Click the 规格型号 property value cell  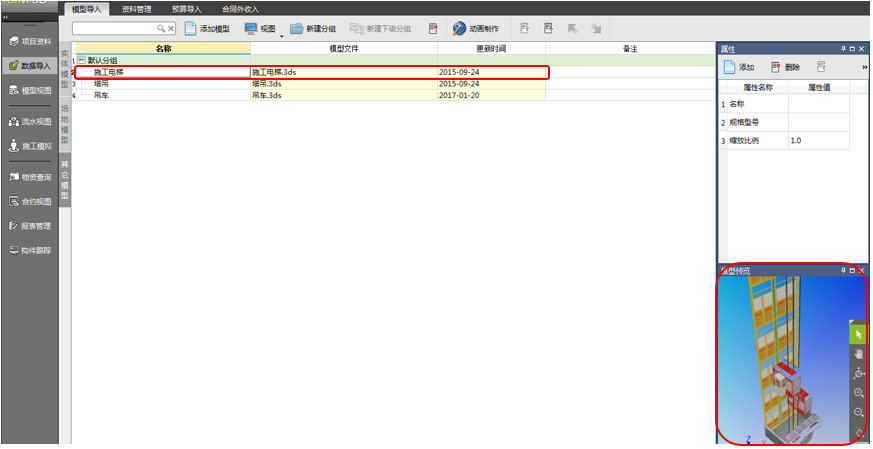pyautogui.click(x=819, y=123)
